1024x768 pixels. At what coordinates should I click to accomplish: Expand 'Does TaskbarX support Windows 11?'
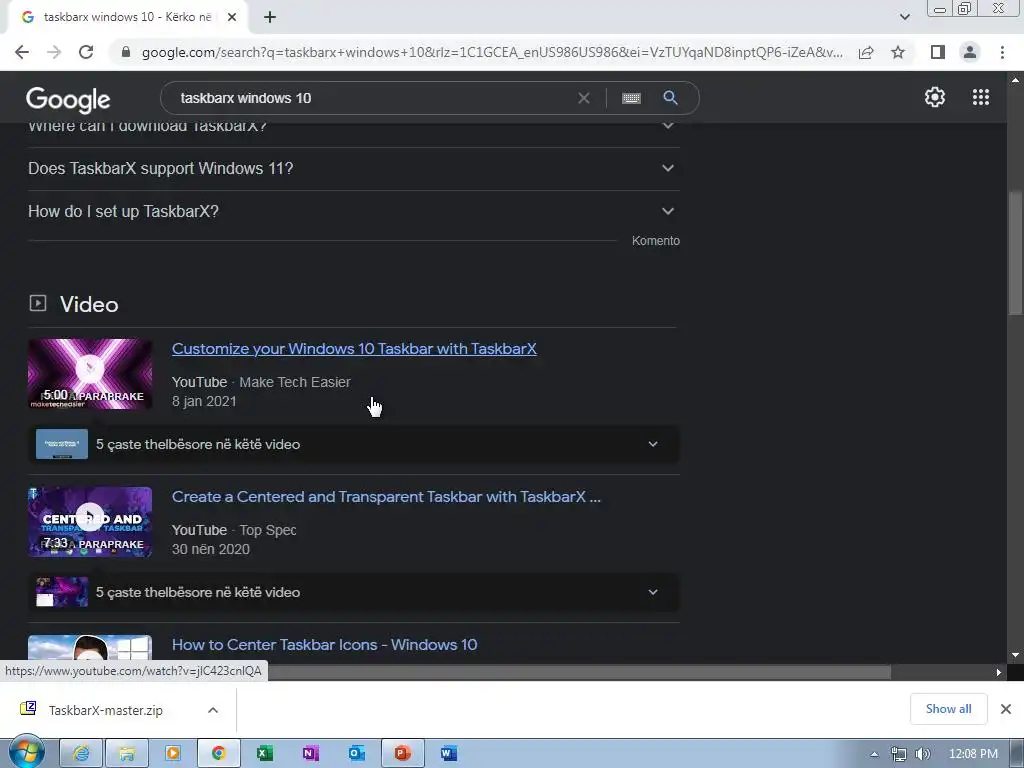coord(353,168)
